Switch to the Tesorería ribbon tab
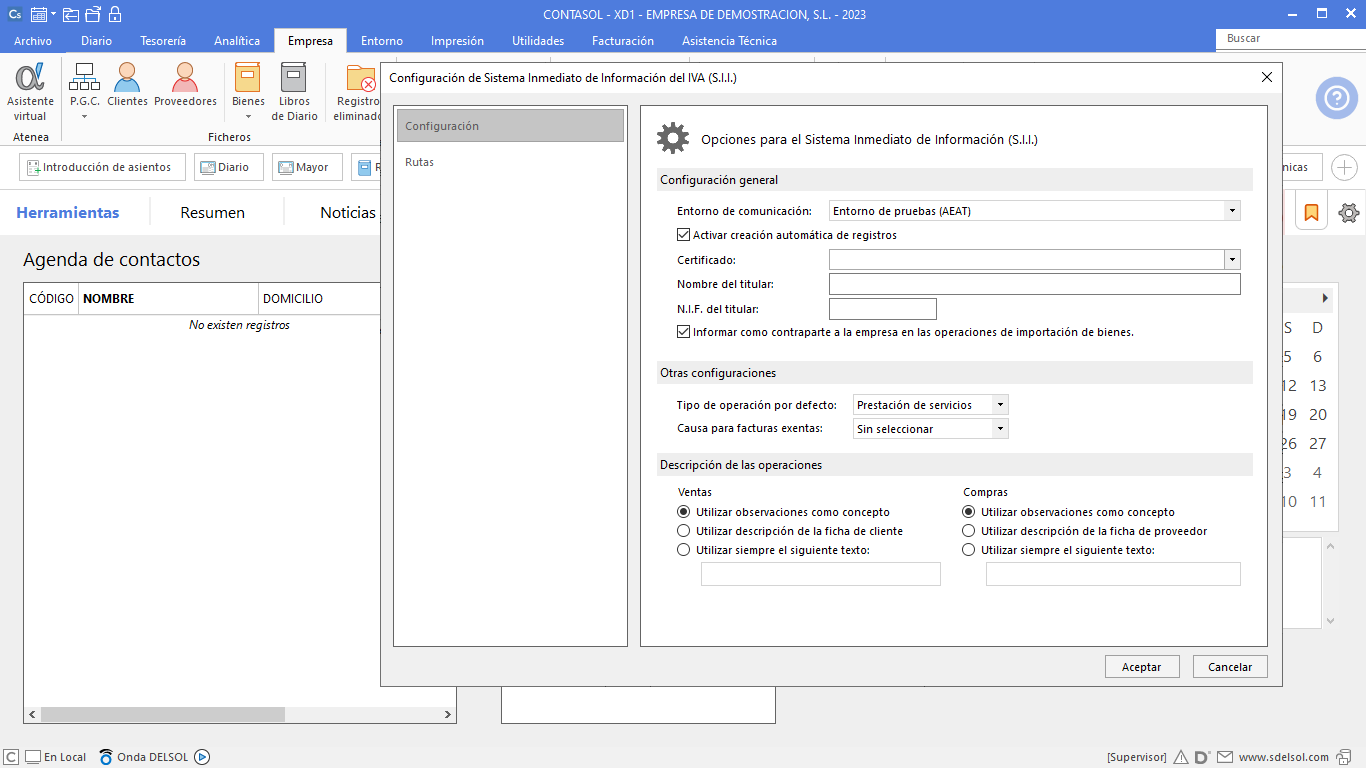Viewport: 1366px width, 768px height. (x=162, y=41)
